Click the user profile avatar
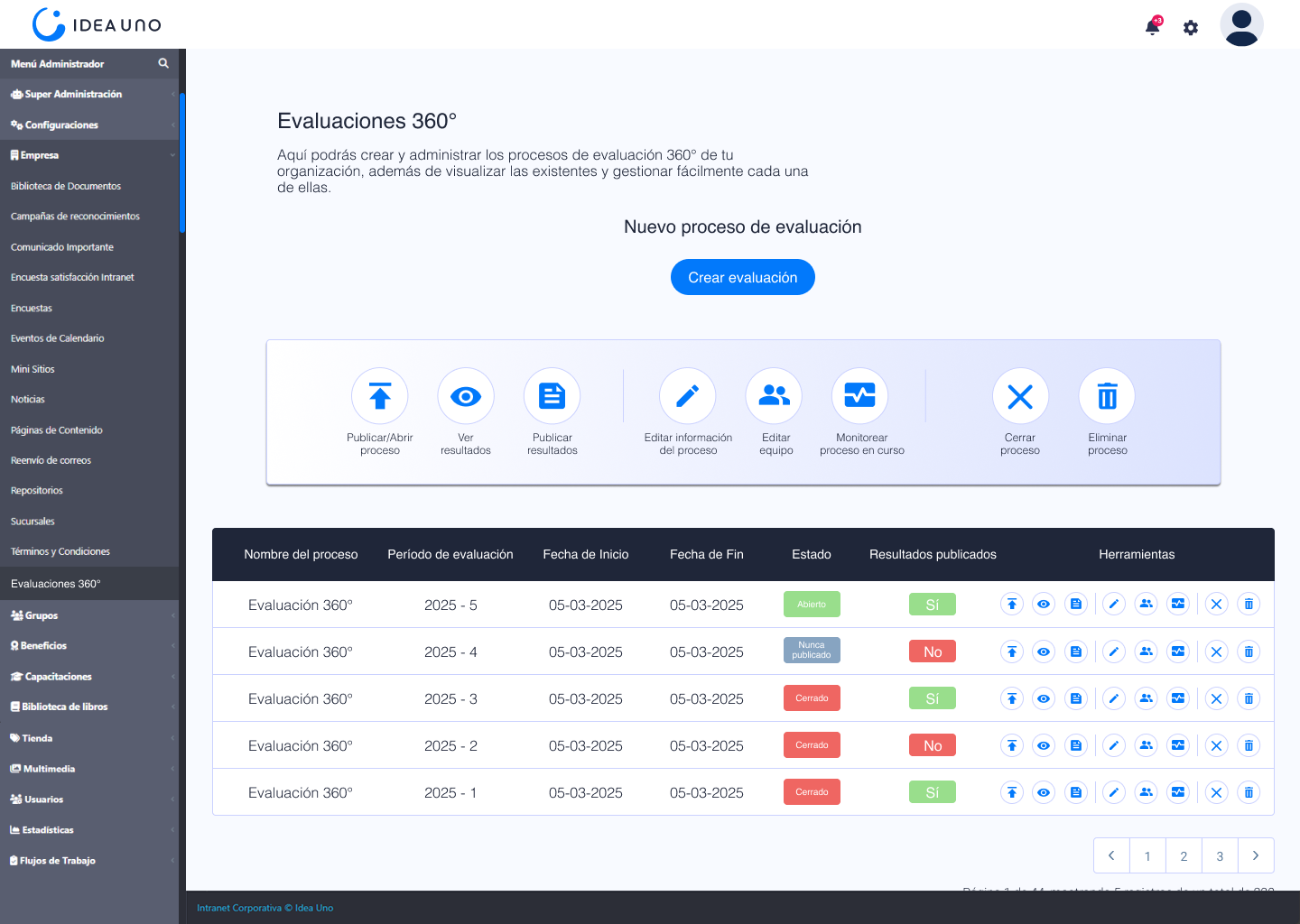 point(1241,25)
